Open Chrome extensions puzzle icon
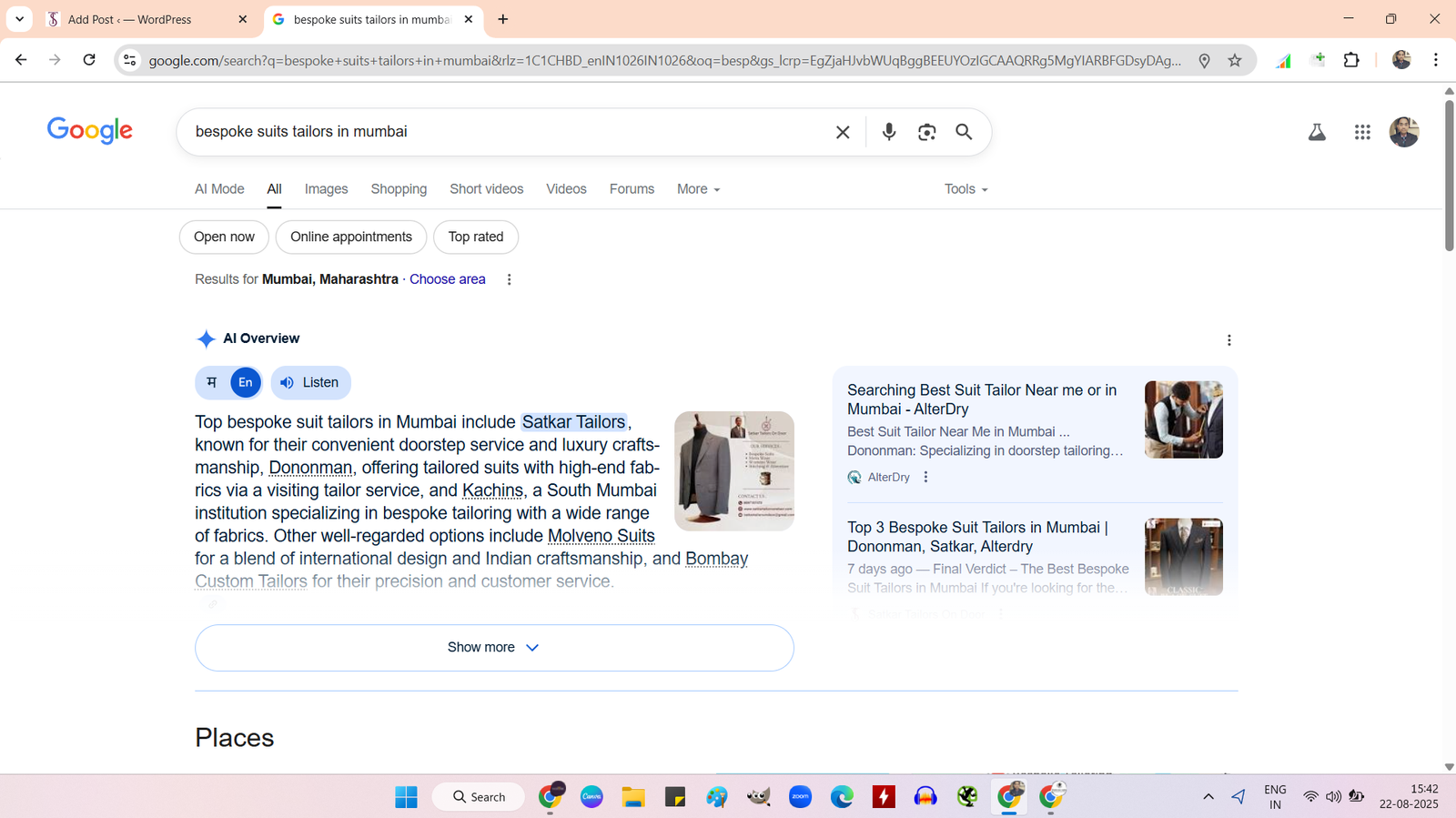The image size is (1456, 818). [1351, 60]
